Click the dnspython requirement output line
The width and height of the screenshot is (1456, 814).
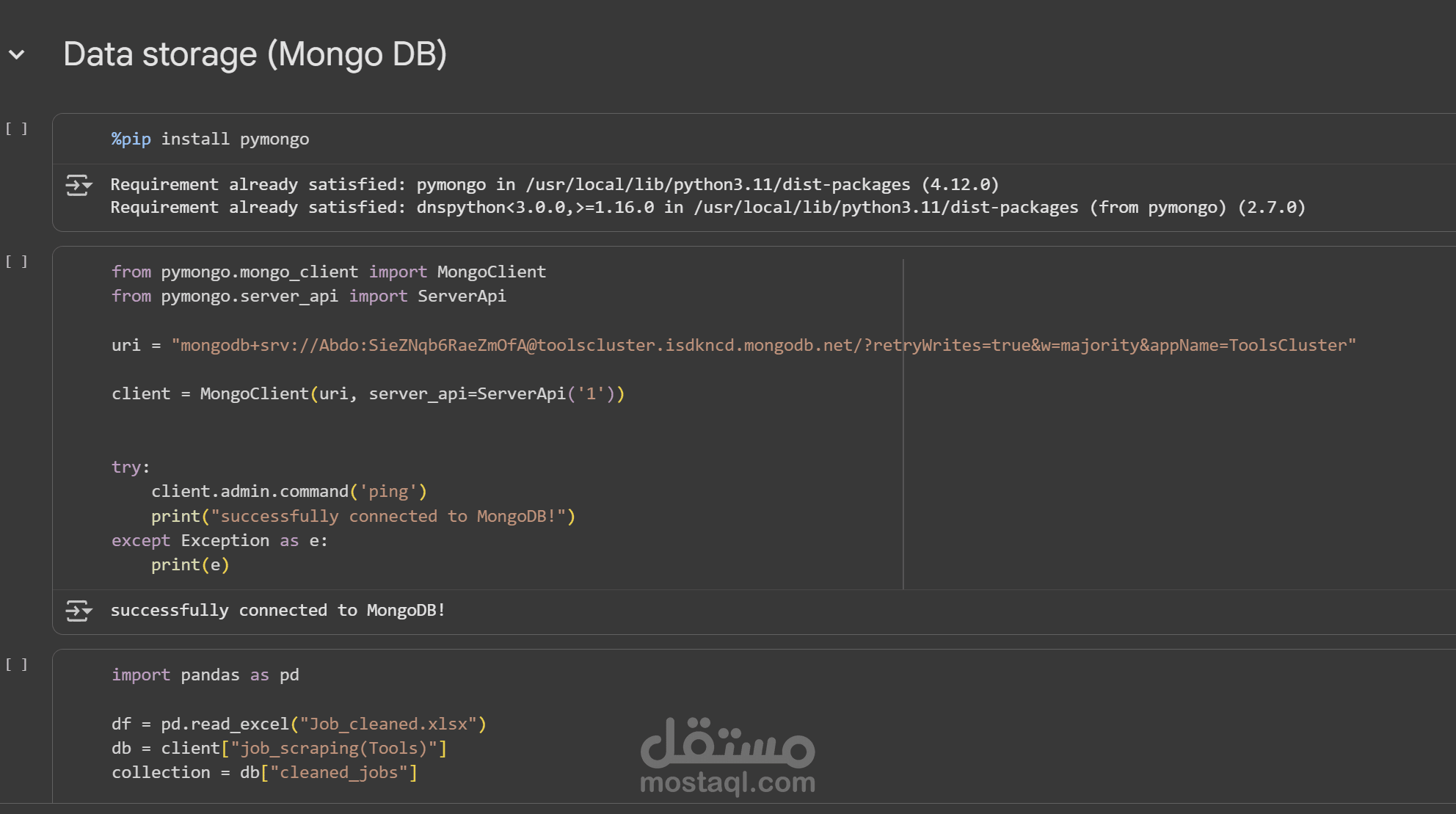(707, 208)
